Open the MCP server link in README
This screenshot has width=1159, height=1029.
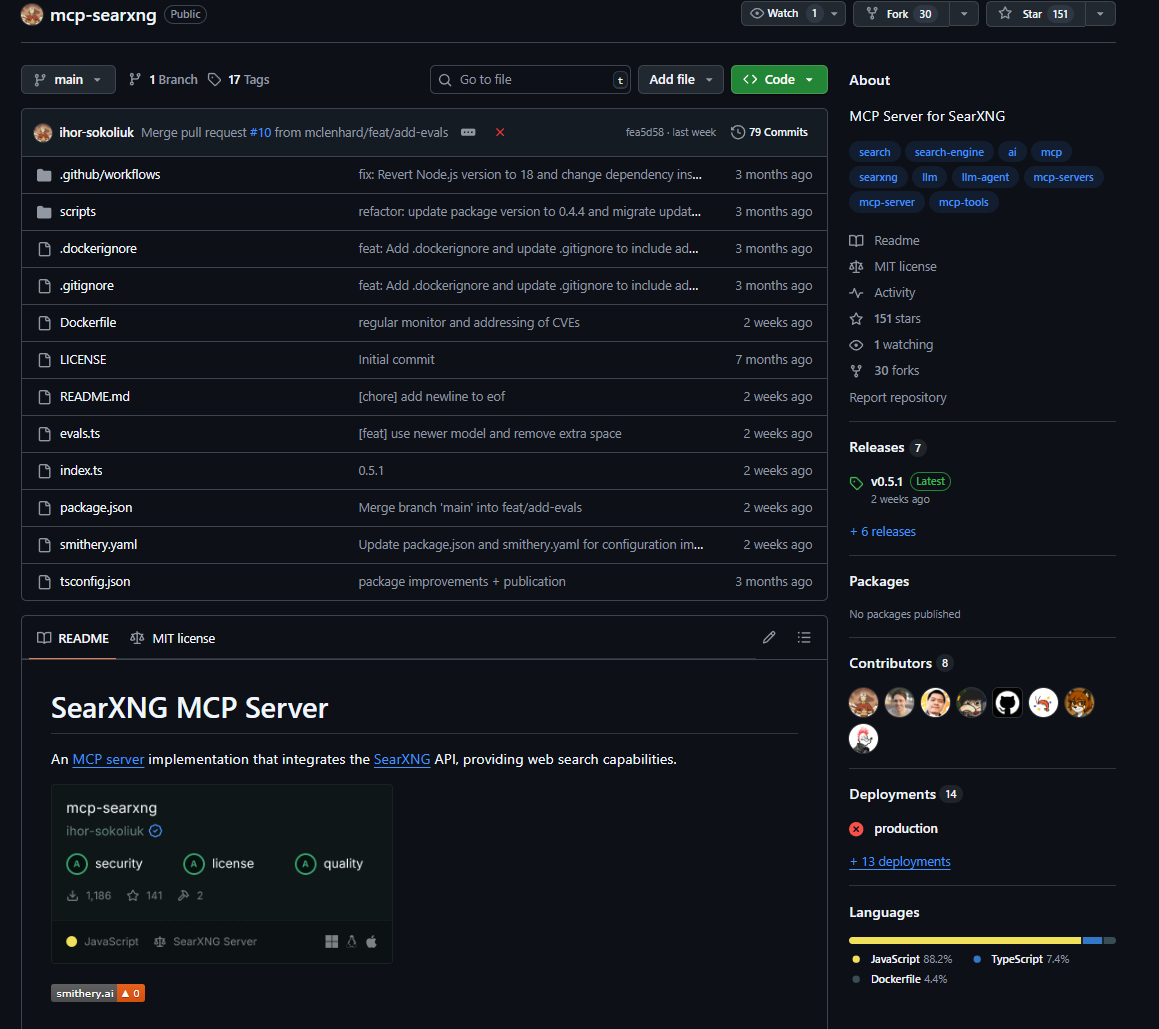108,759
